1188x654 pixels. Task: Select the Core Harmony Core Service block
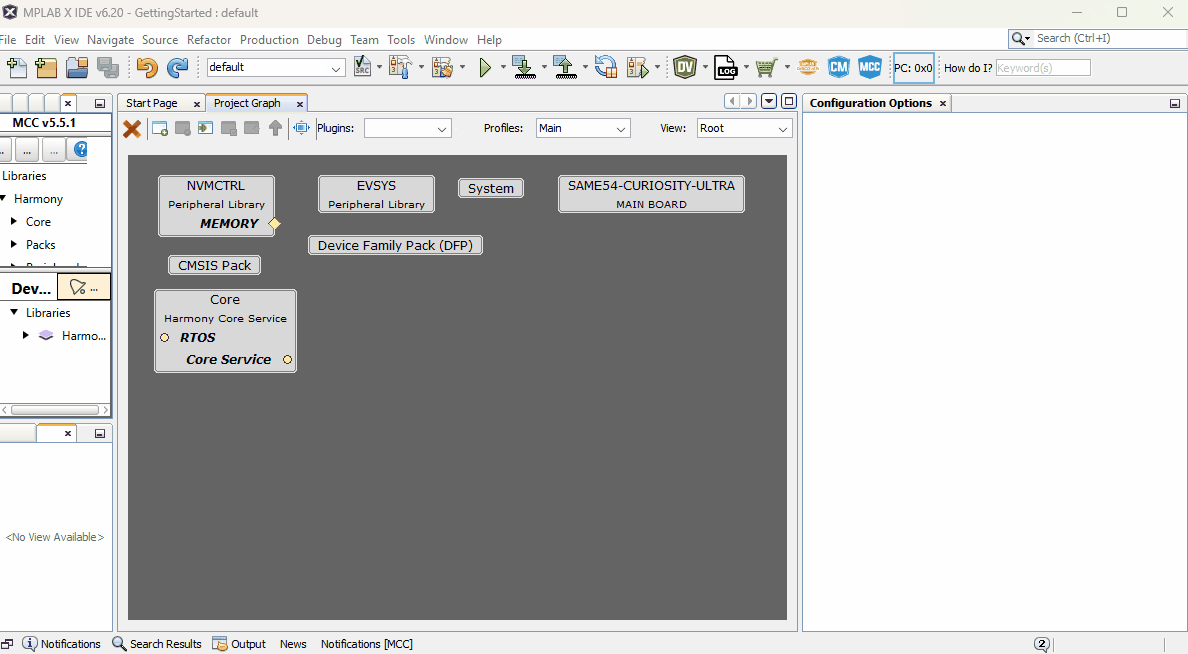225,330
